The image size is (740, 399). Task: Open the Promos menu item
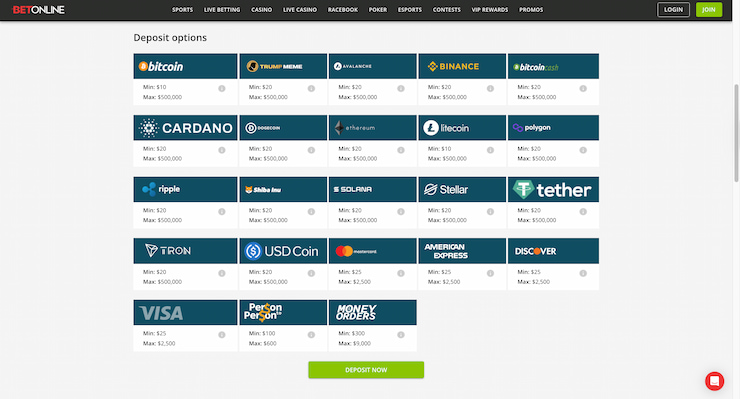[x=531, y=9]
